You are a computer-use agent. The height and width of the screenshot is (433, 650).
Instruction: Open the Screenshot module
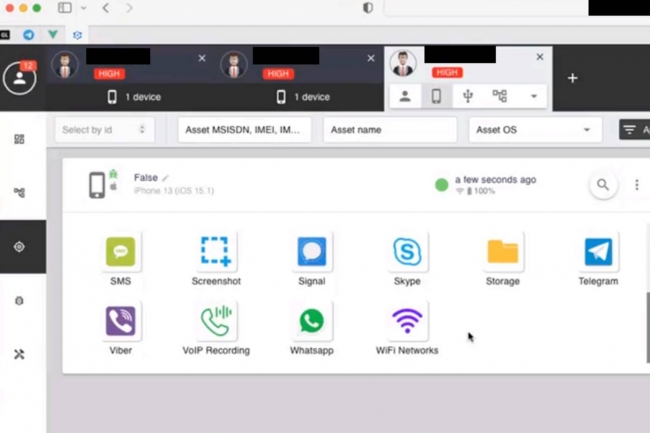click(216, 252)
